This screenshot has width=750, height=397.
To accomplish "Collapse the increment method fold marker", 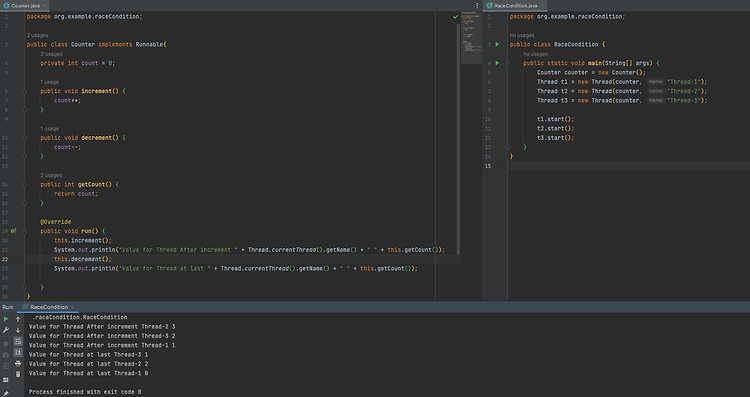I will [x=24, y=91].
